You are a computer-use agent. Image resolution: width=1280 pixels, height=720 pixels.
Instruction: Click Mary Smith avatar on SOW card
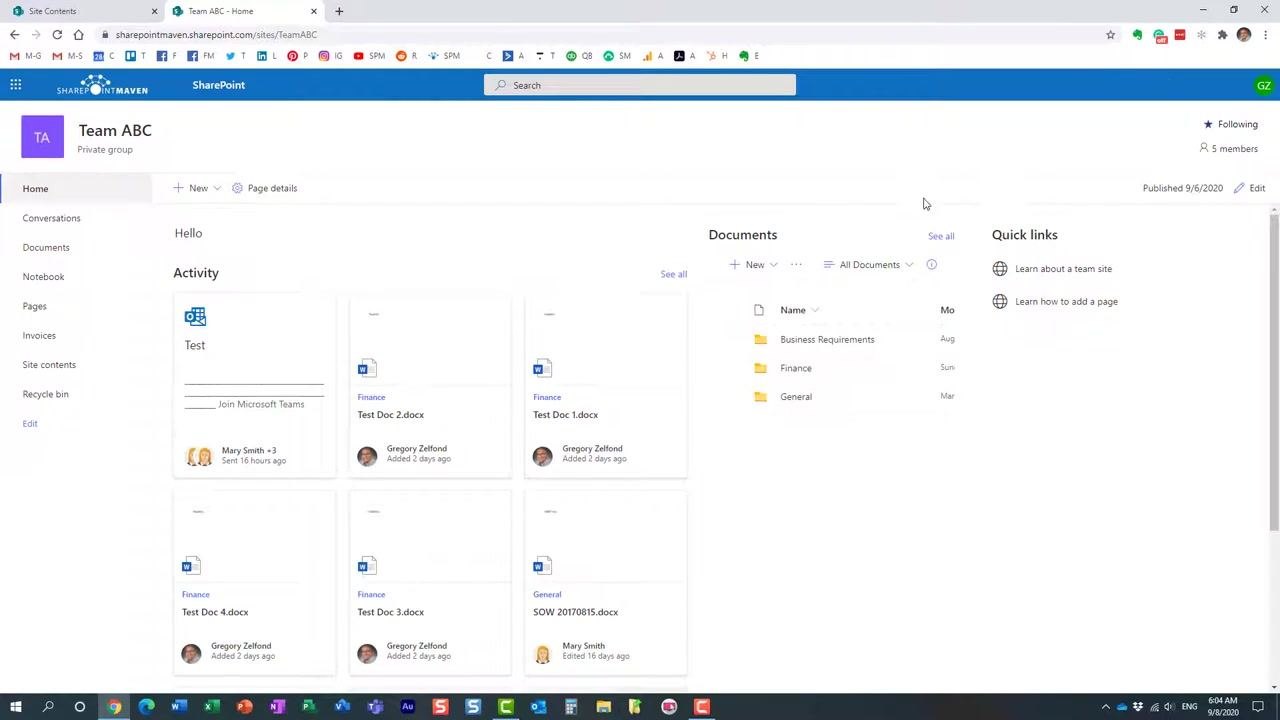click(542, 654)
